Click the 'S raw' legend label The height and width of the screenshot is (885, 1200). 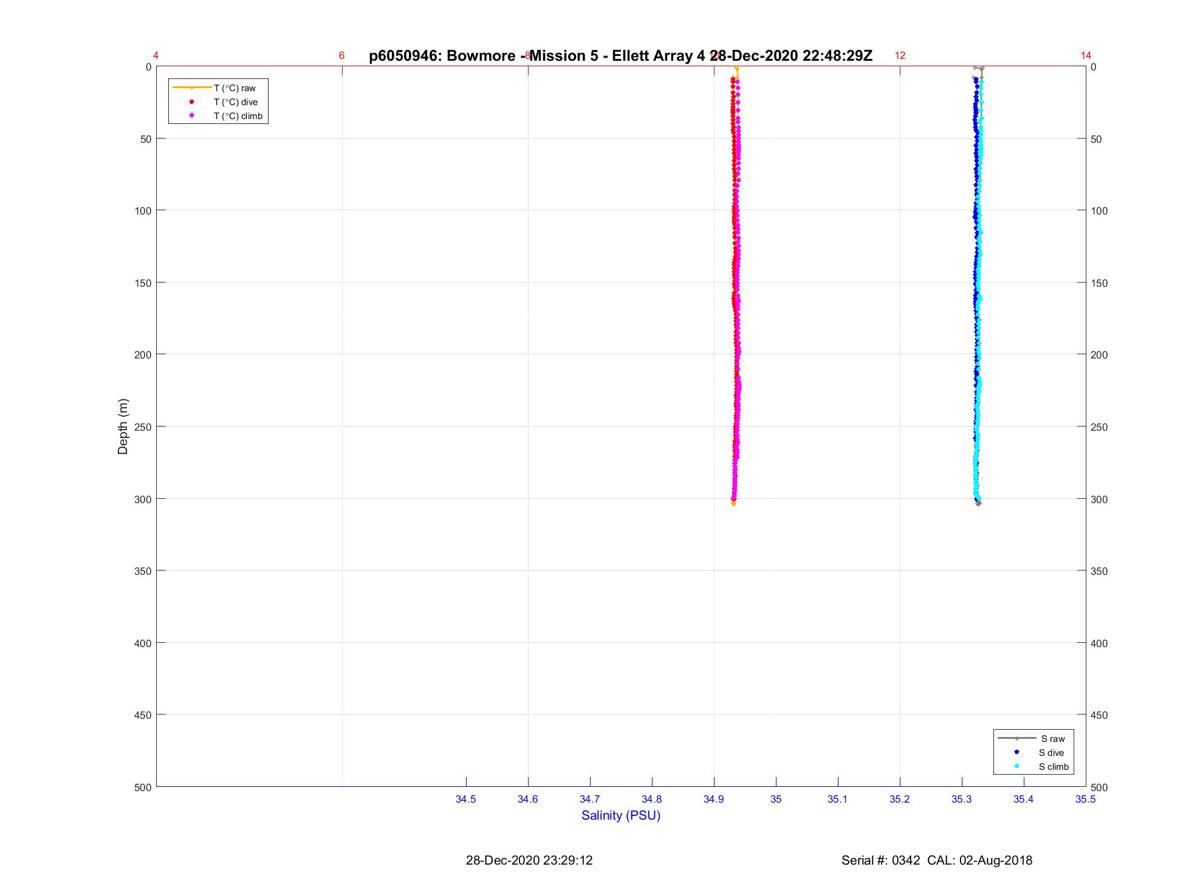coord(1052,738)
